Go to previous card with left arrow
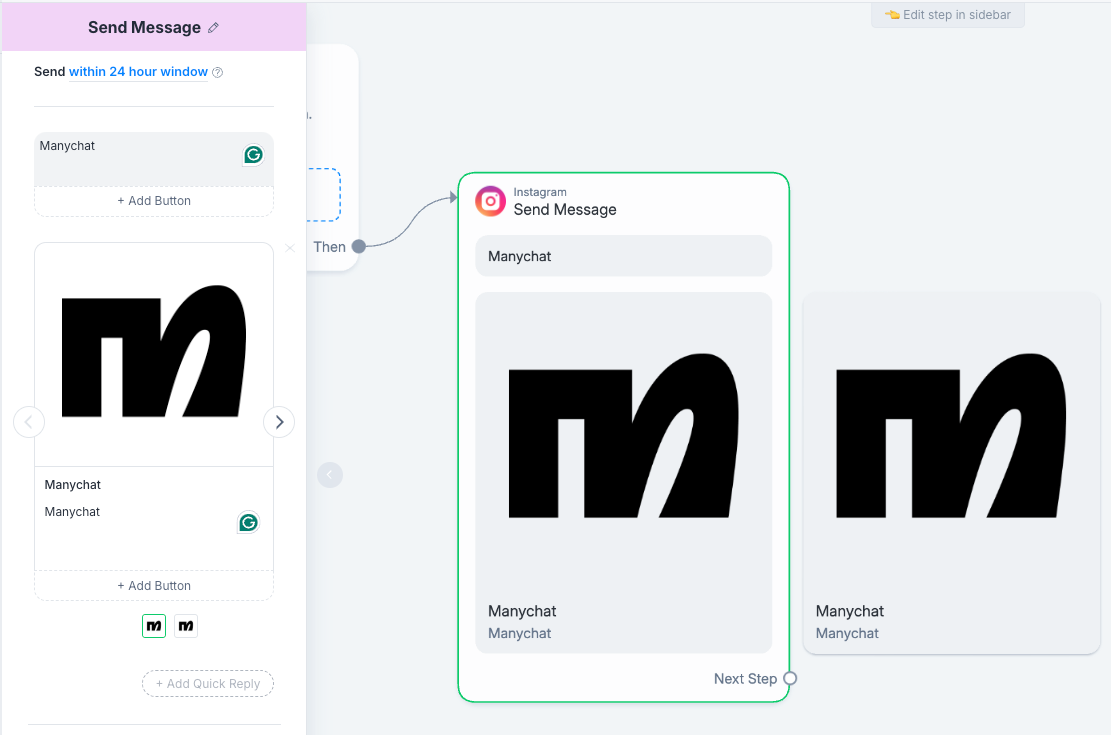Image resolution: width=1111 pixels, height=735 pixels. coord(29,422)
